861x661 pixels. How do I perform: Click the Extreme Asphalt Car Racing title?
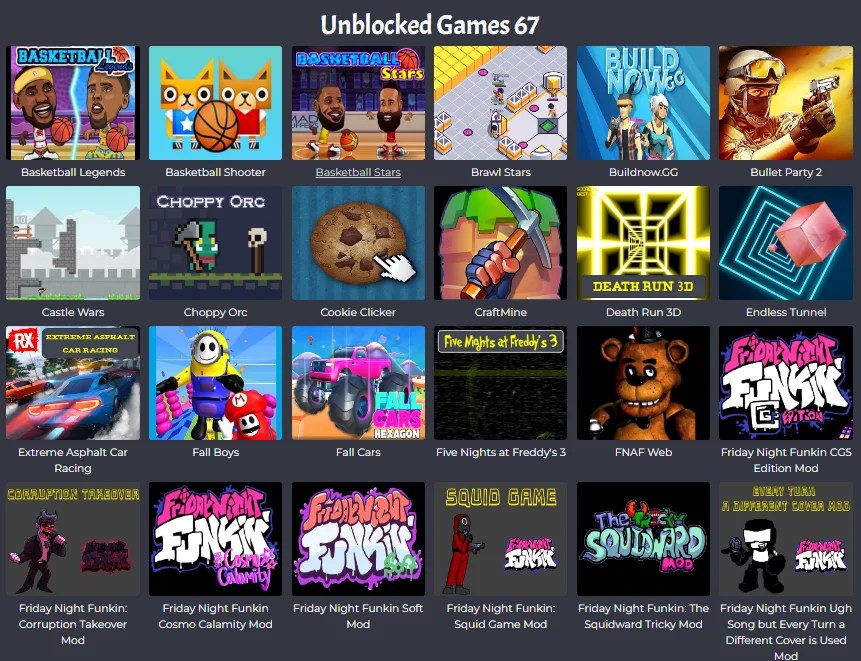pos(73,460)
